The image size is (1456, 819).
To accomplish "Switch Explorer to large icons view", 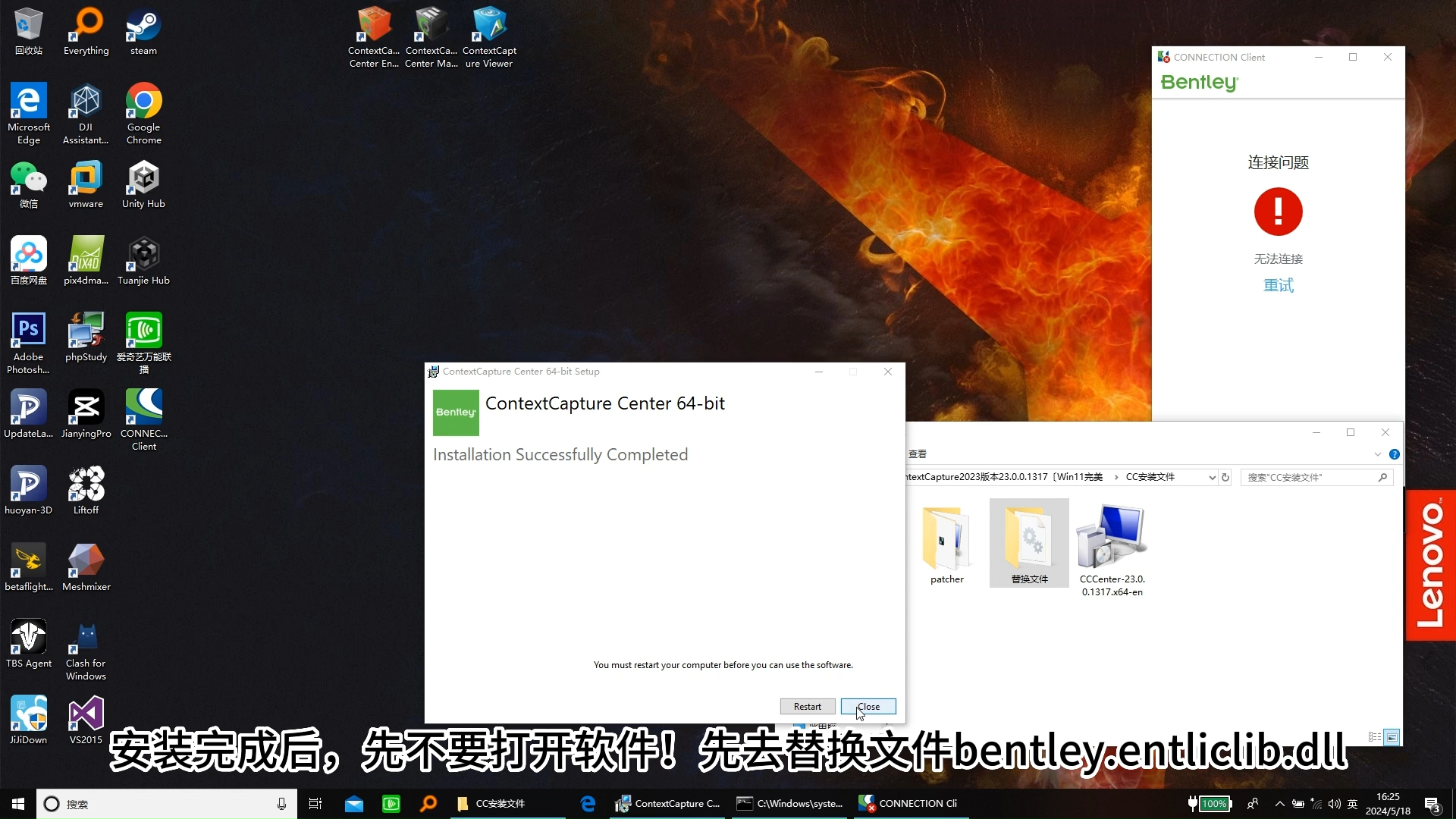I will 1392,737.
